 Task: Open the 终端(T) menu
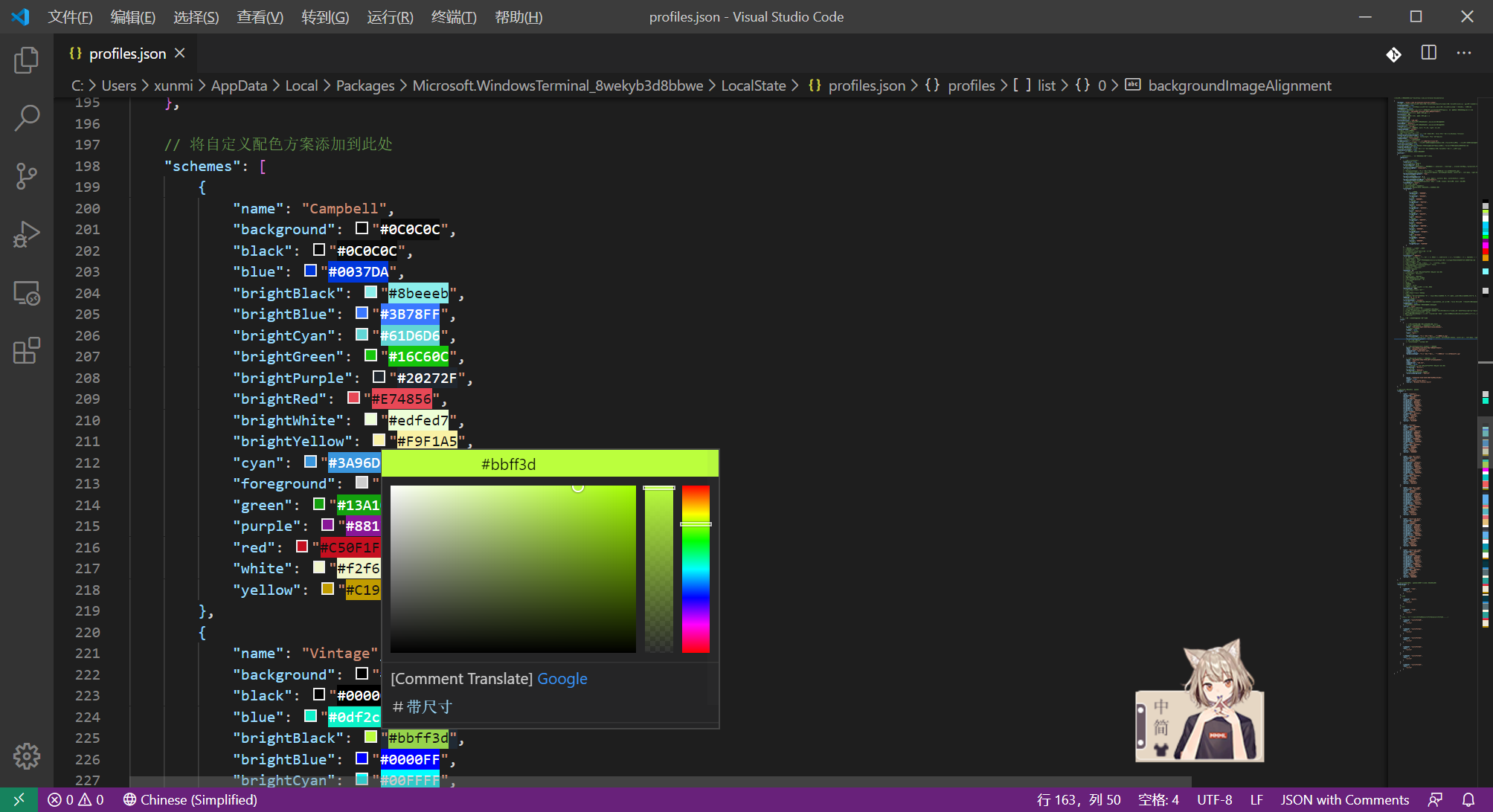pyautogui.click(x=454, y=16)
